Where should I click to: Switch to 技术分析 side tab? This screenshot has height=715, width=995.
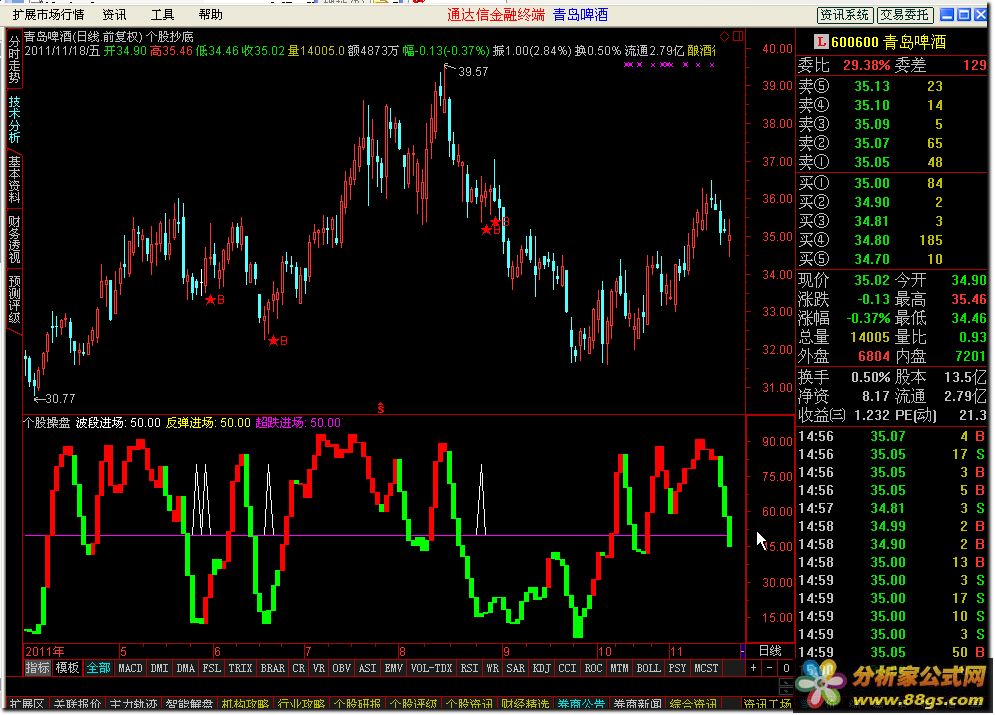click(x=14, y=119)
